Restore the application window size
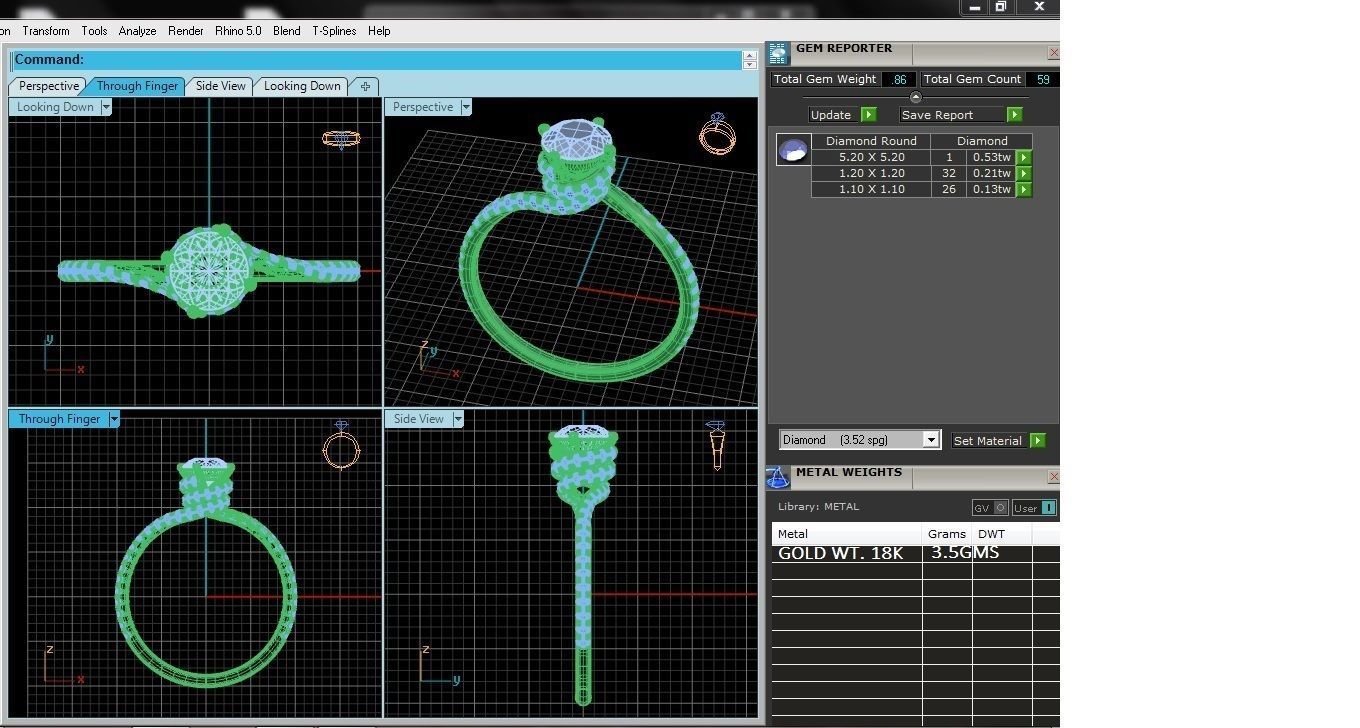 point(1000,7)
